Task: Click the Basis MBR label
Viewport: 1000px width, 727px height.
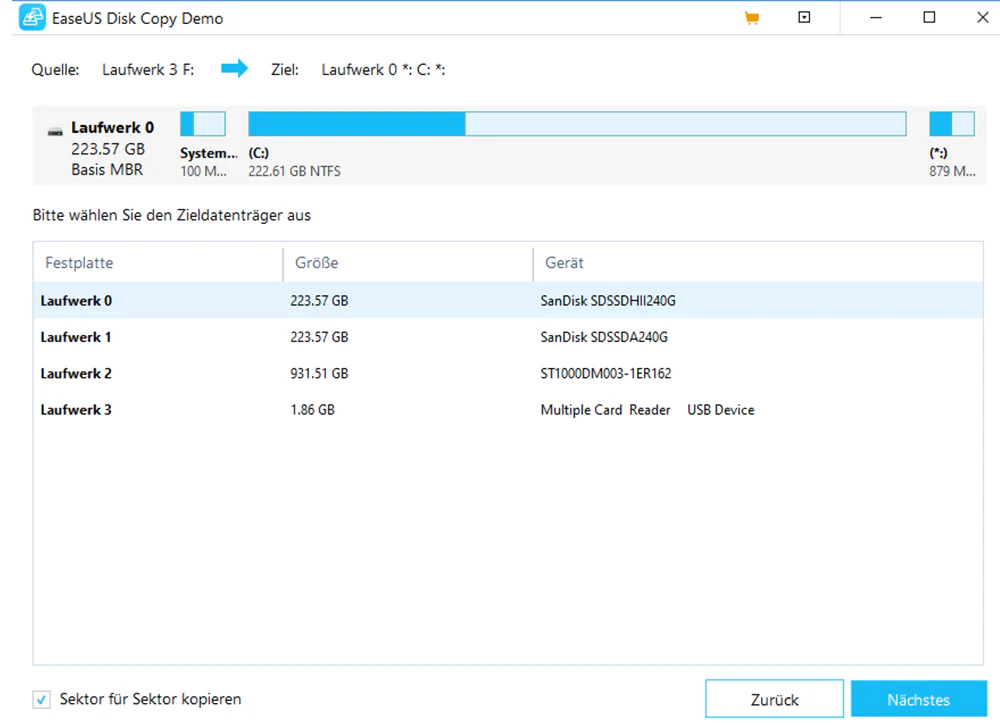Action: click(x=107, y=170)
